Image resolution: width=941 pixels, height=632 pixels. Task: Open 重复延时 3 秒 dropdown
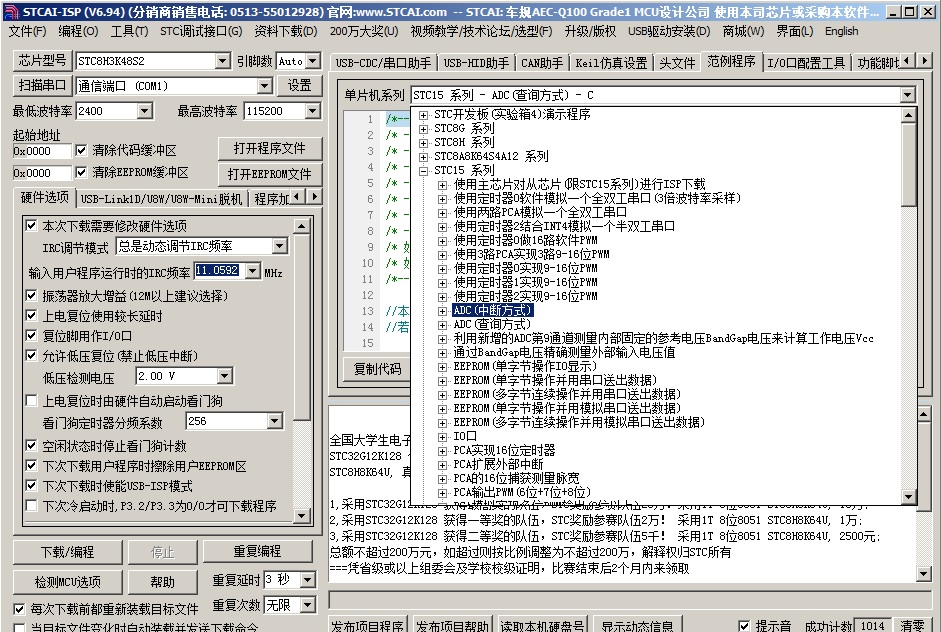[x=307, y=580]
